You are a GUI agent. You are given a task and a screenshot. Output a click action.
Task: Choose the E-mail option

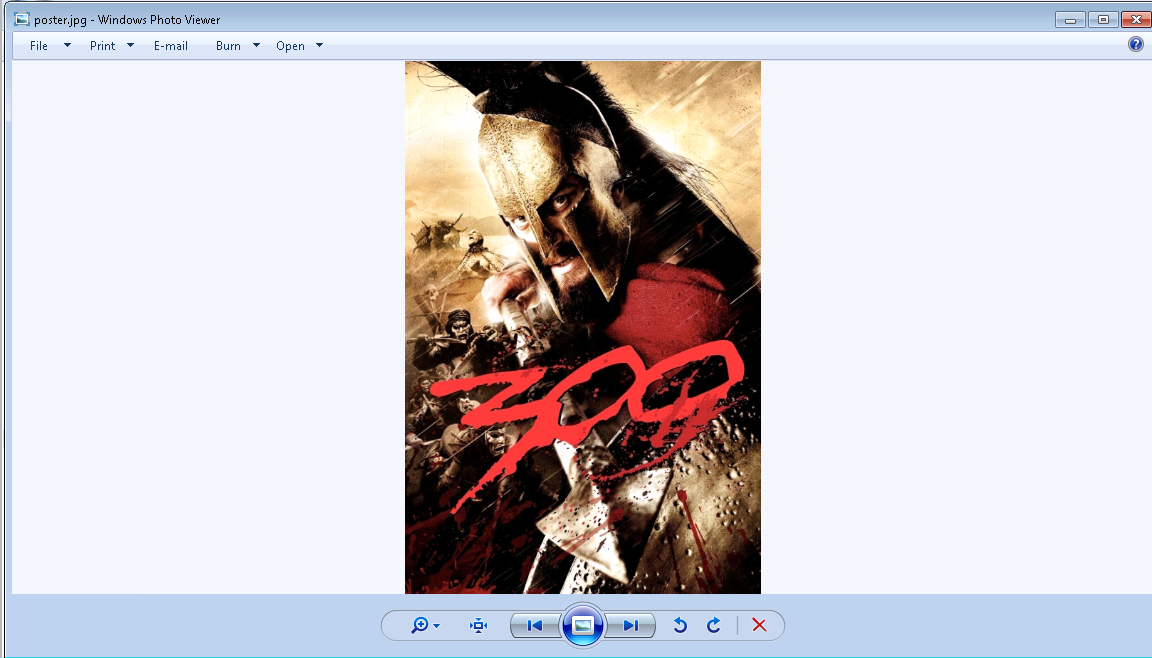click(170, 46)
